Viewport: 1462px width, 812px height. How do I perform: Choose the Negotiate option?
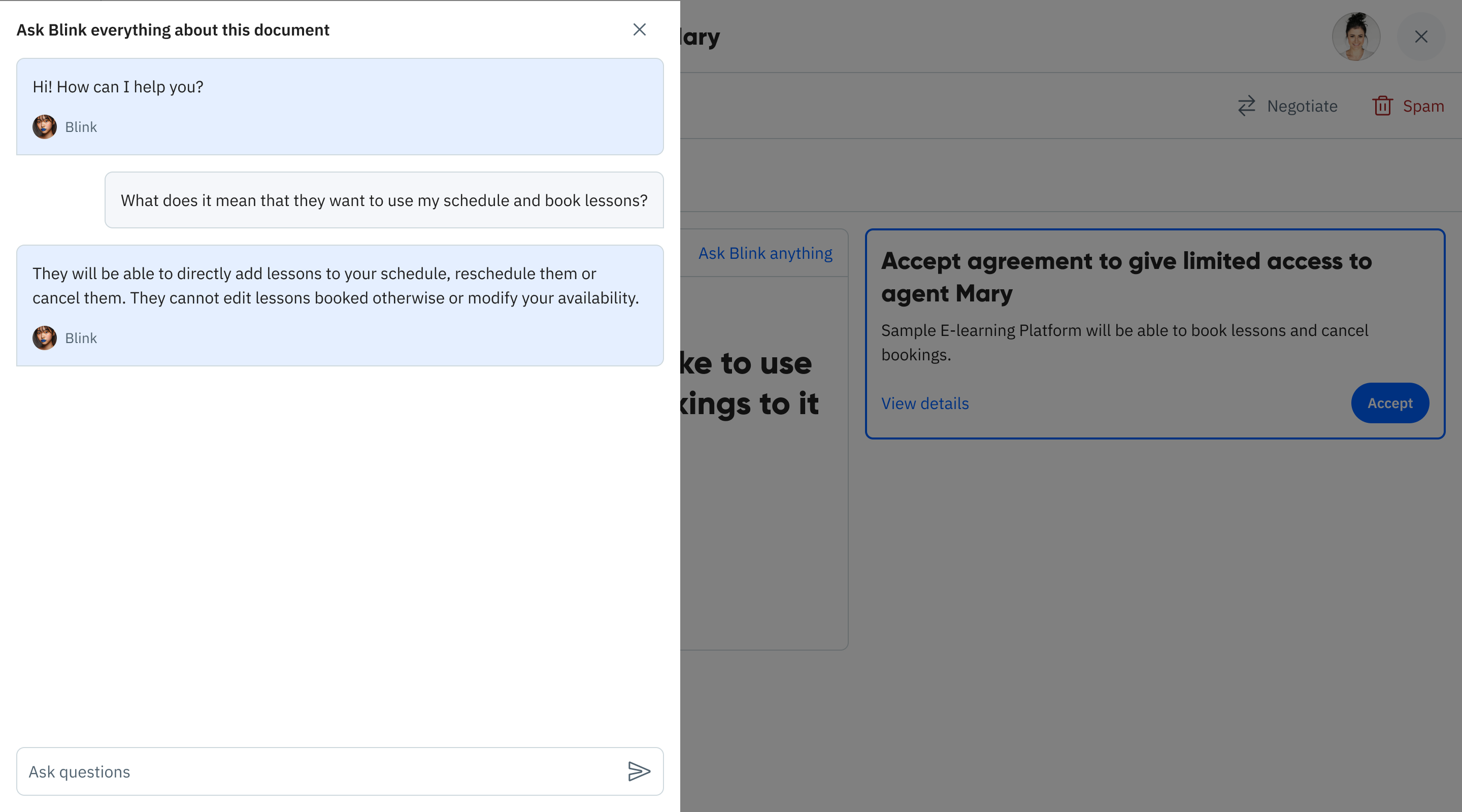[x=1287, y=106]
